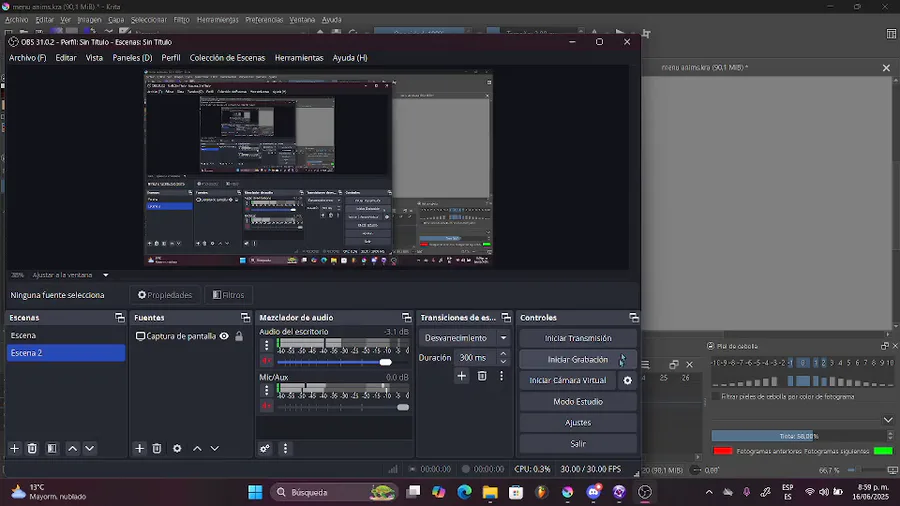Image resolution: width=900 pixels, height=506 pixels.
Task: Open source properties gear in Fuentes panel
Action: coord(177,449)
